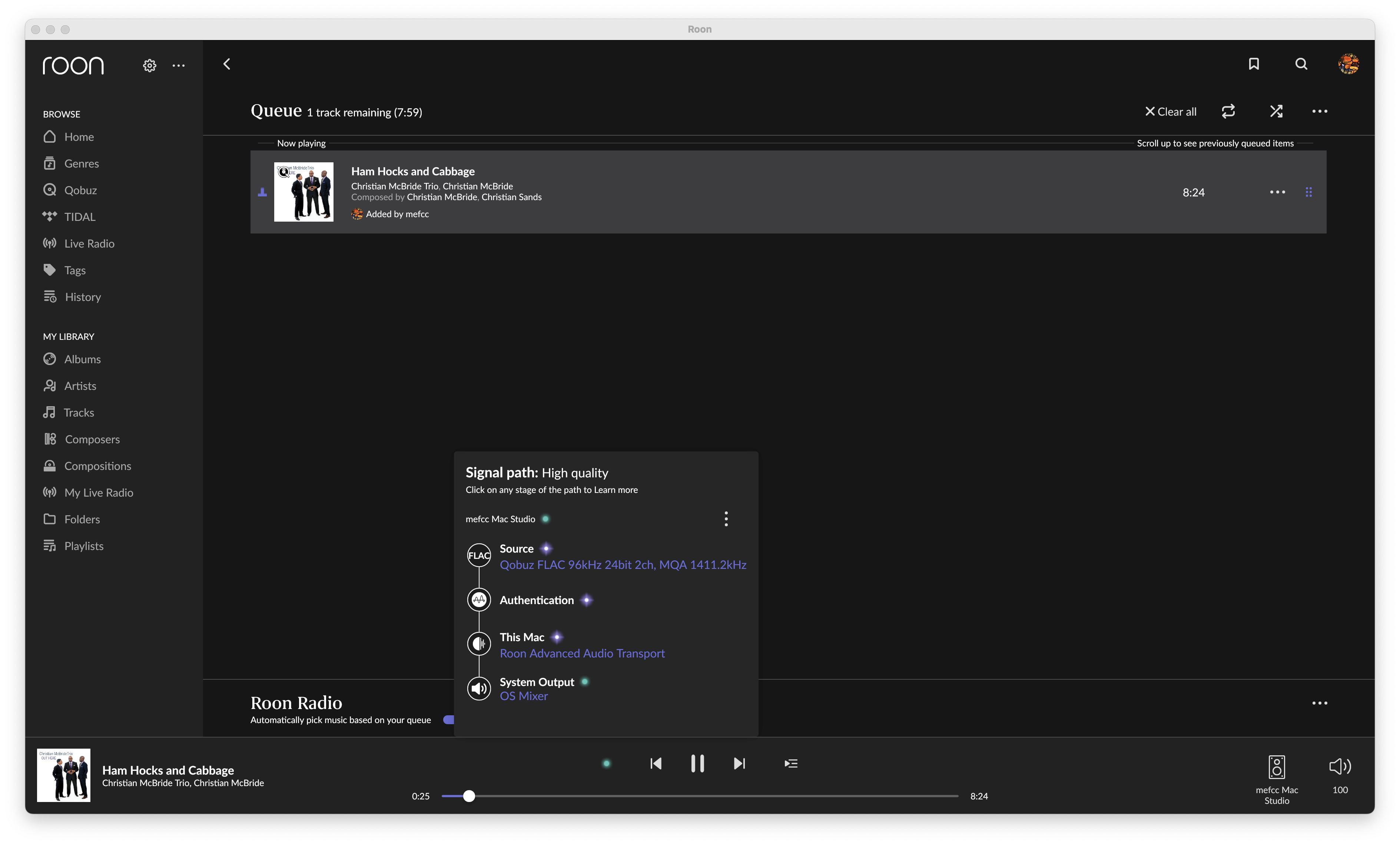1400x845 pixels.
Task: Open Genres in the sidebar
Action: tap(71, 164)
